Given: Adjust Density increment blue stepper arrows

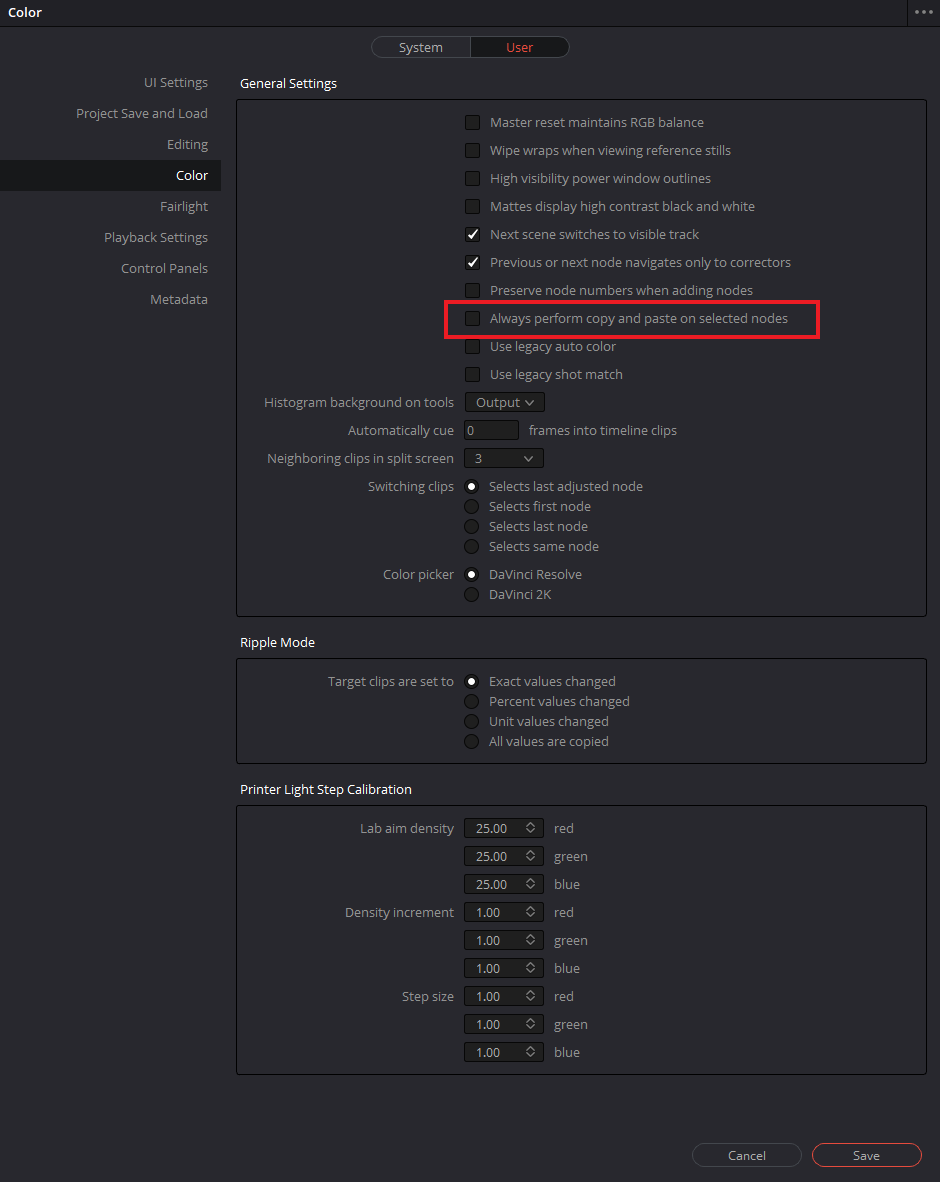Looking at the screenshot, I should tap(531, 967).
